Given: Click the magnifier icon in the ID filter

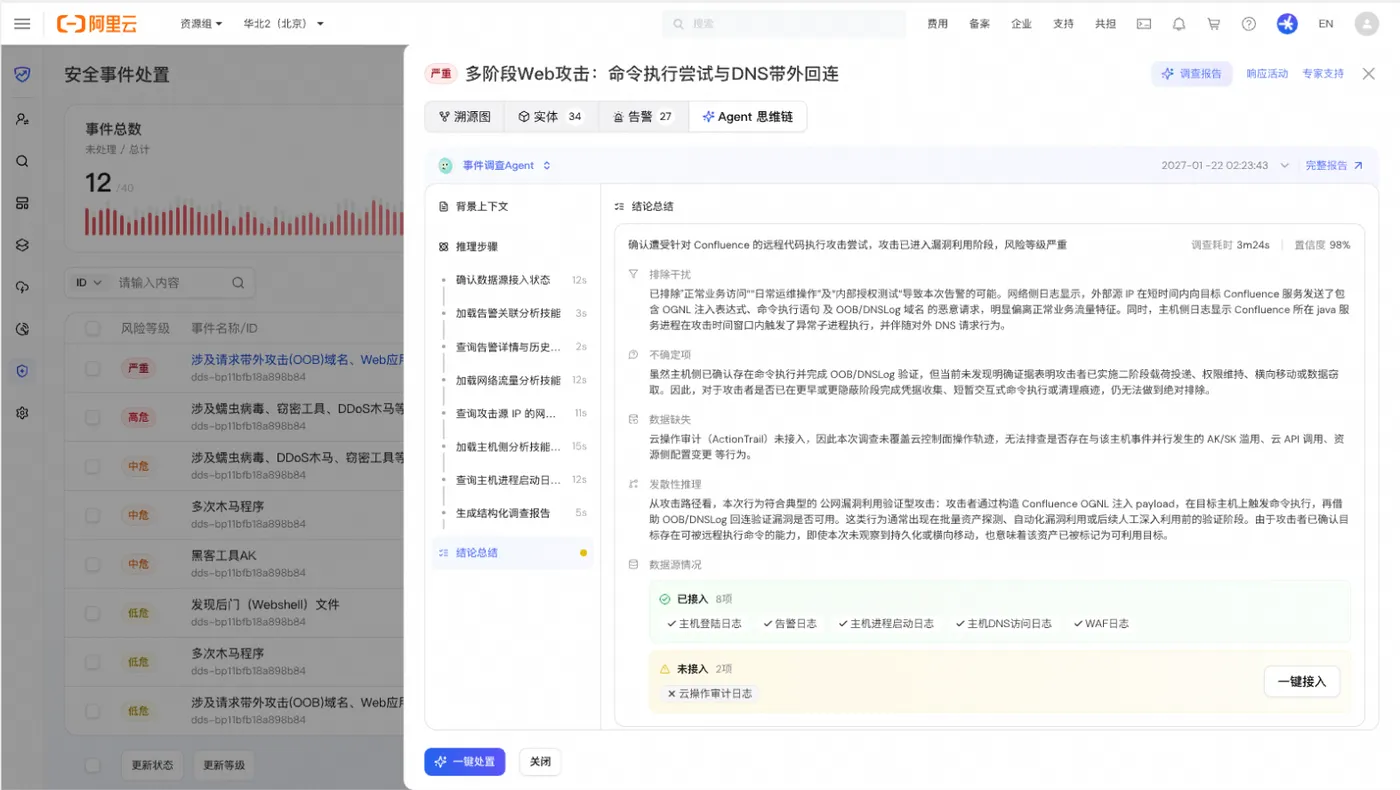Looking at the screenshot, I should tap(238, 283).
